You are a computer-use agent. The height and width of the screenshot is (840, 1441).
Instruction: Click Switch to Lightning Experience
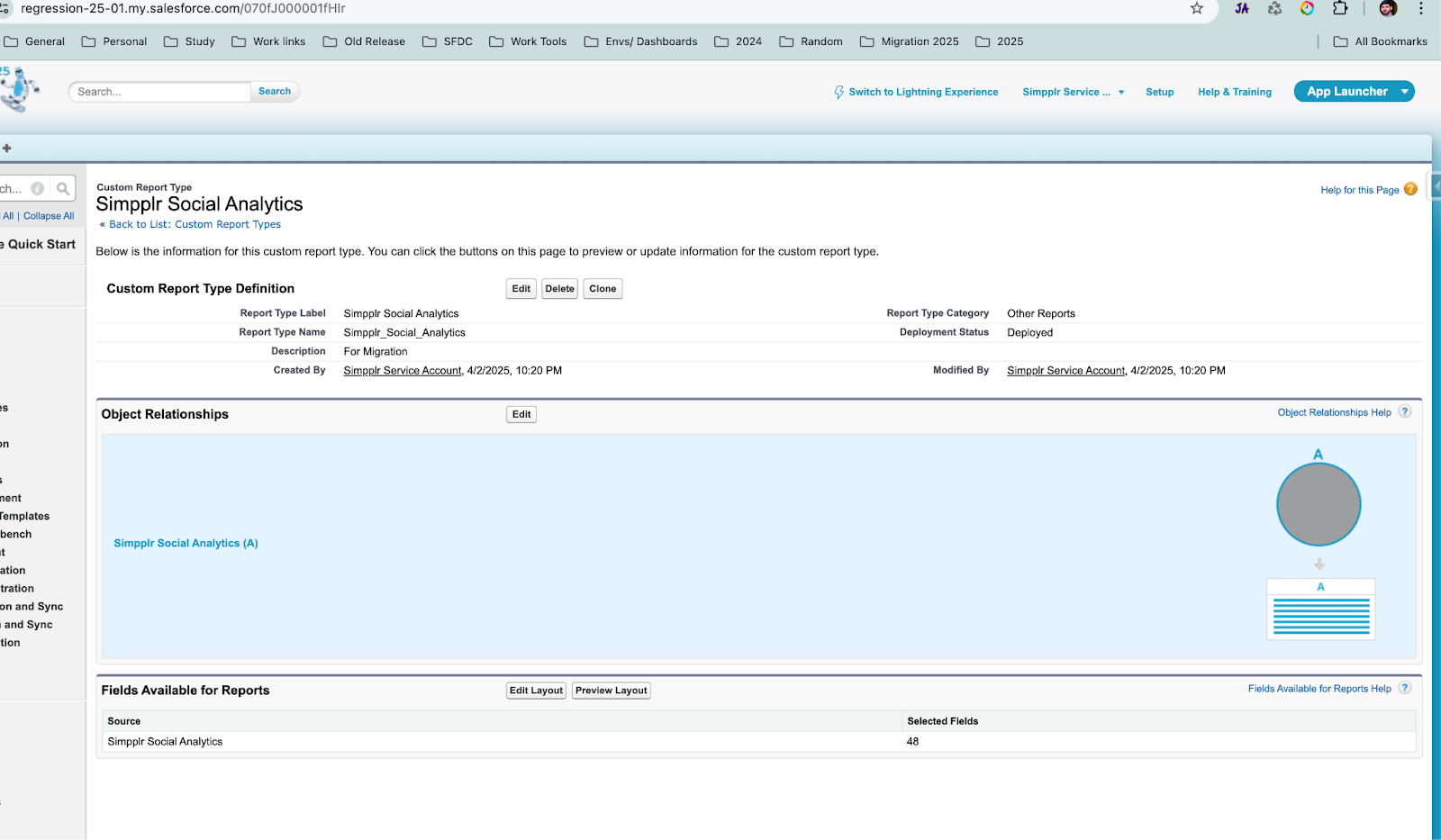[x=923, y=92]
